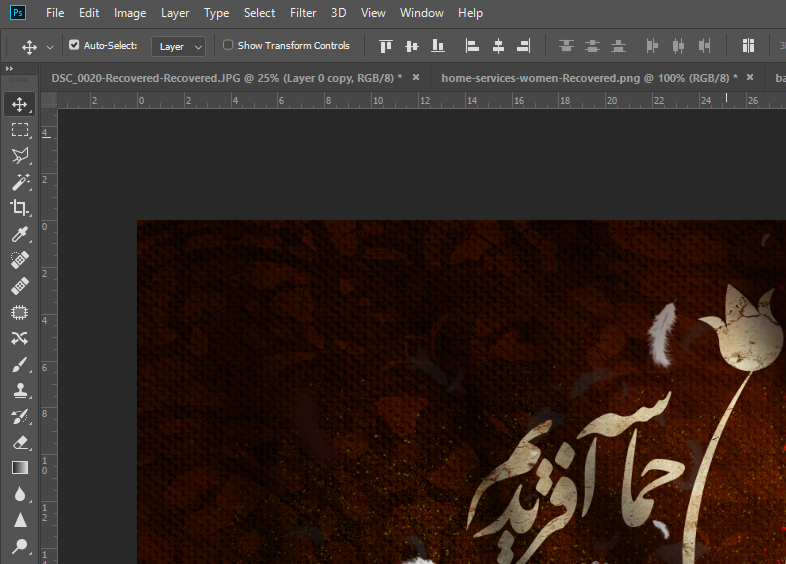
Task: Align left edges of layers
Action: click(472, 46)
